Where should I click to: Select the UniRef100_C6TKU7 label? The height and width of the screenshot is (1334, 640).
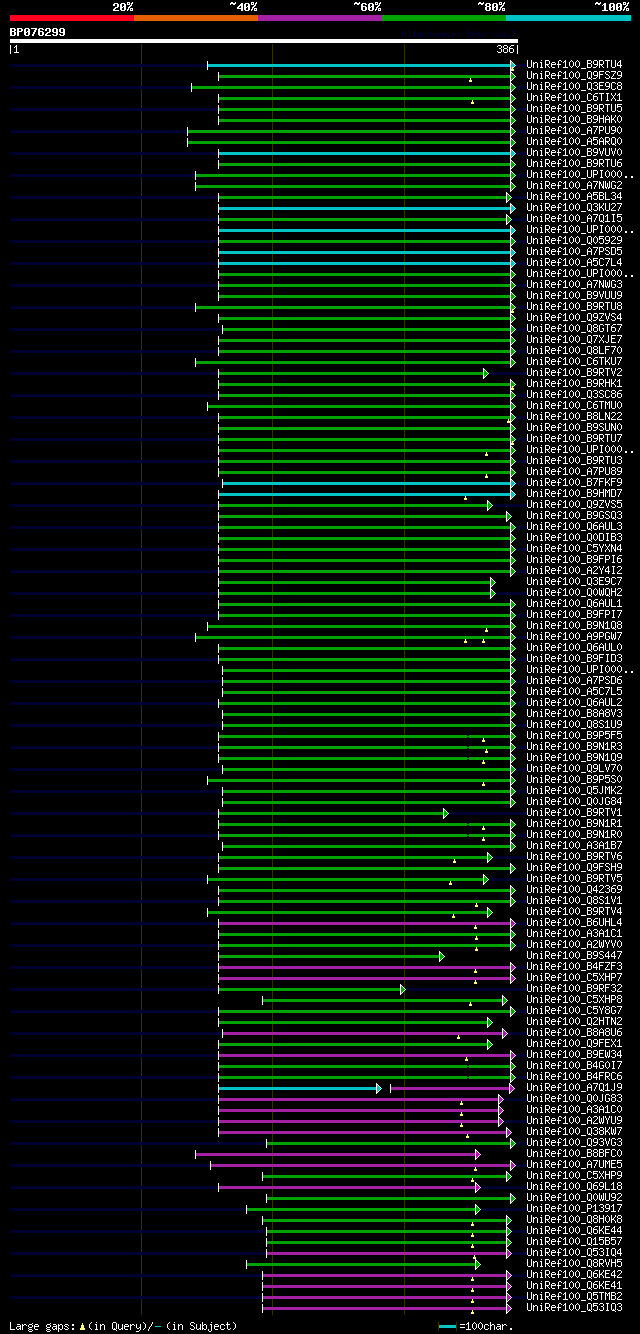click(574, 362)
